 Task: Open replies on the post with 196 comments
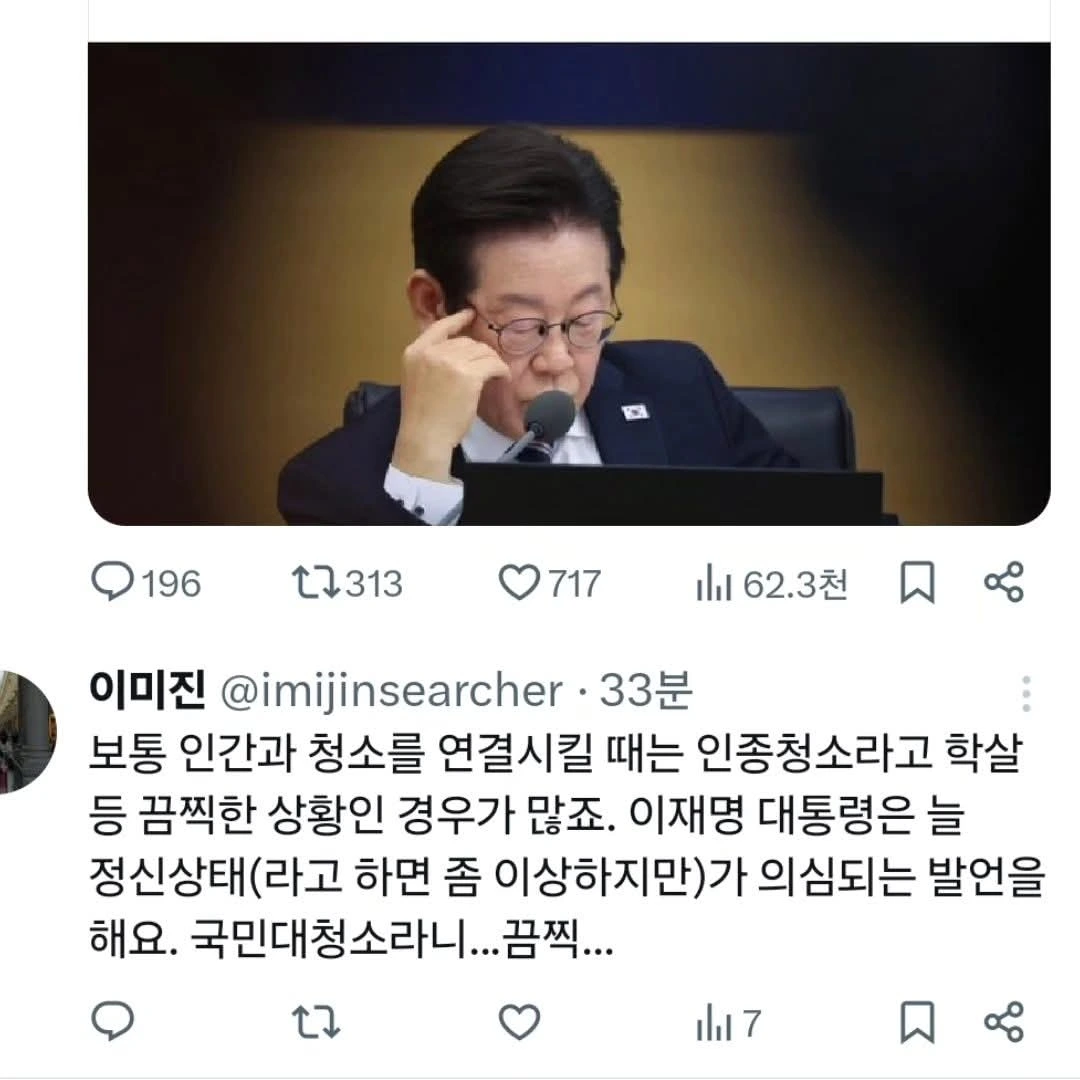[x=146, y=583]
